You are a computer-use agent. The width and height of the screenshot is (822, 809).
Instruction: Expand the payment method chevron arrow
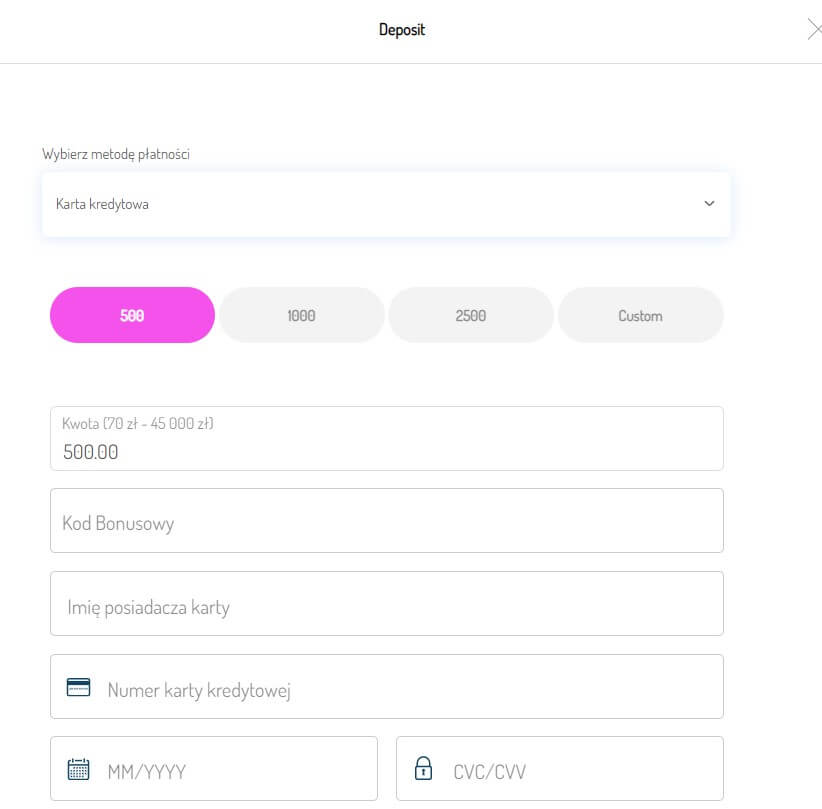[709, 203]
